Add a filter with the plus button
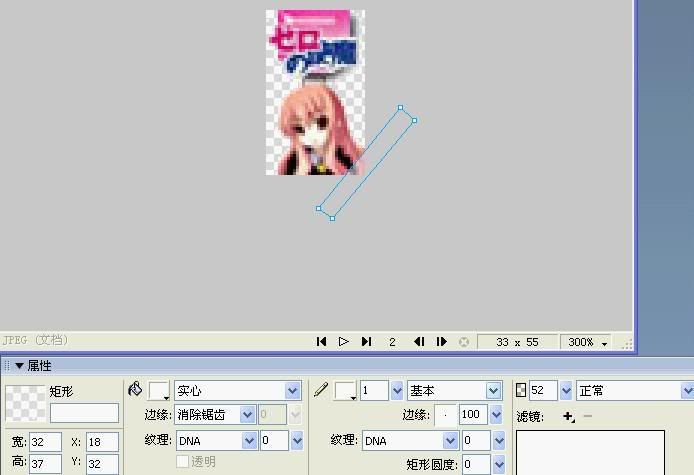This screenshot has height=475, width=694. pyautogui.click(x=569, y=417)
